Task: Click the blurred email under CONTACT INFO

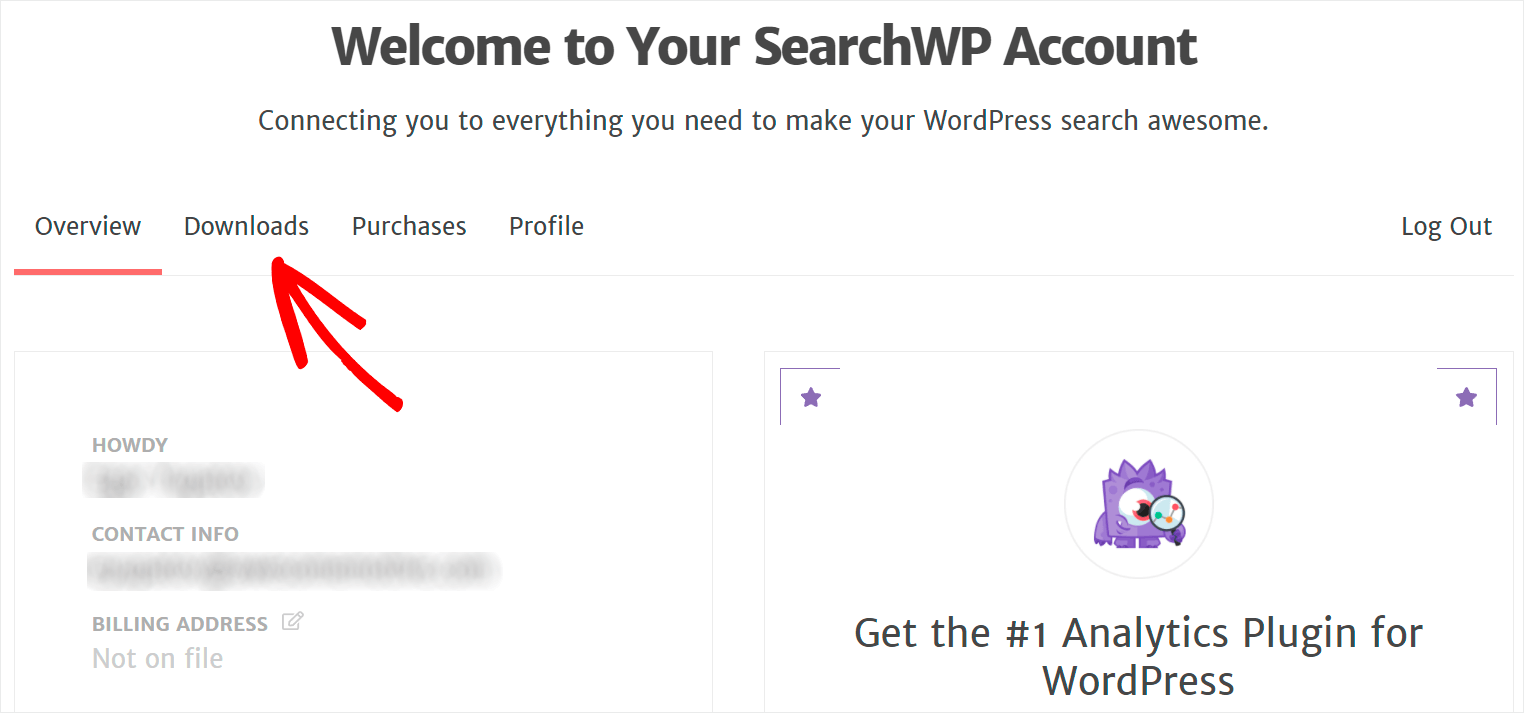Action: pyautogui.click(x=293, y=570)
